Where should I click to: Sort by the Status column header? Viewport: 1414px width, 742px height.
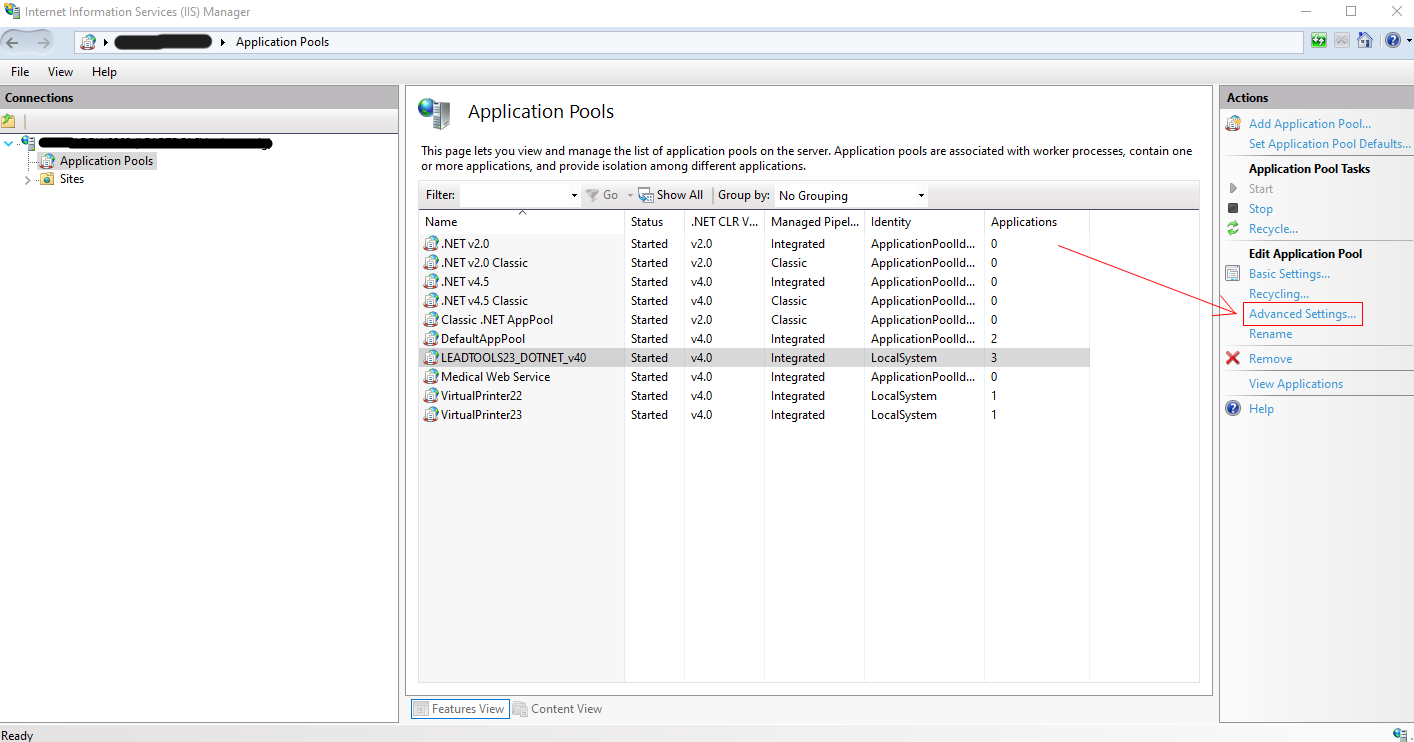click(x=654, y=222)
